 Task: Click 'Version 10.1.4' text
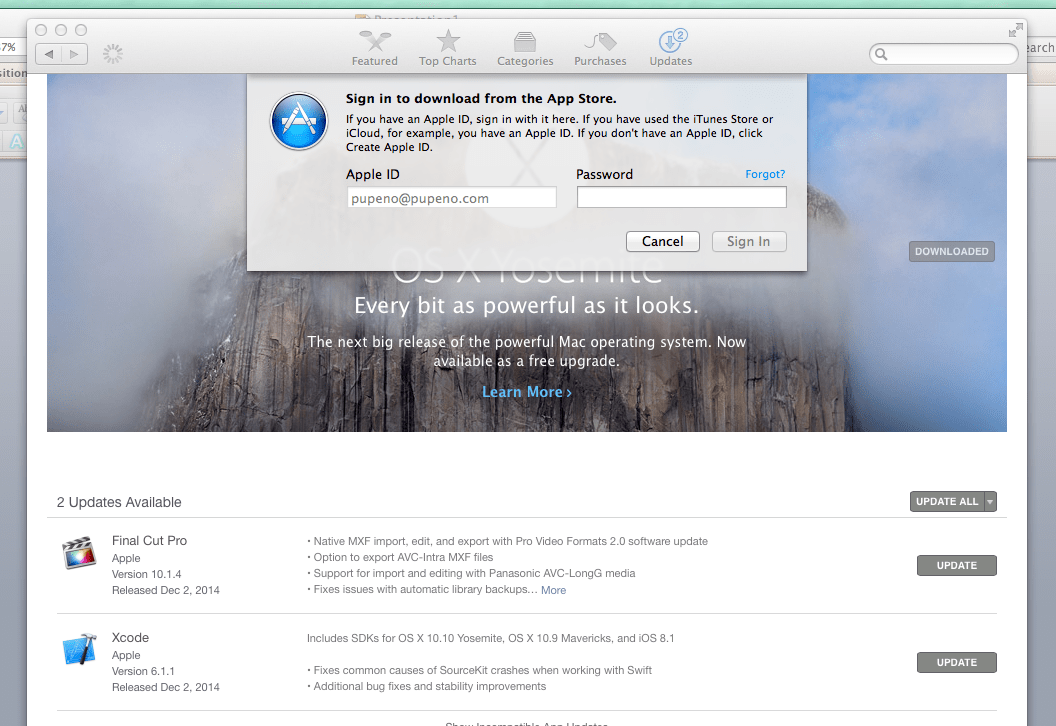[x=146, y=574]
